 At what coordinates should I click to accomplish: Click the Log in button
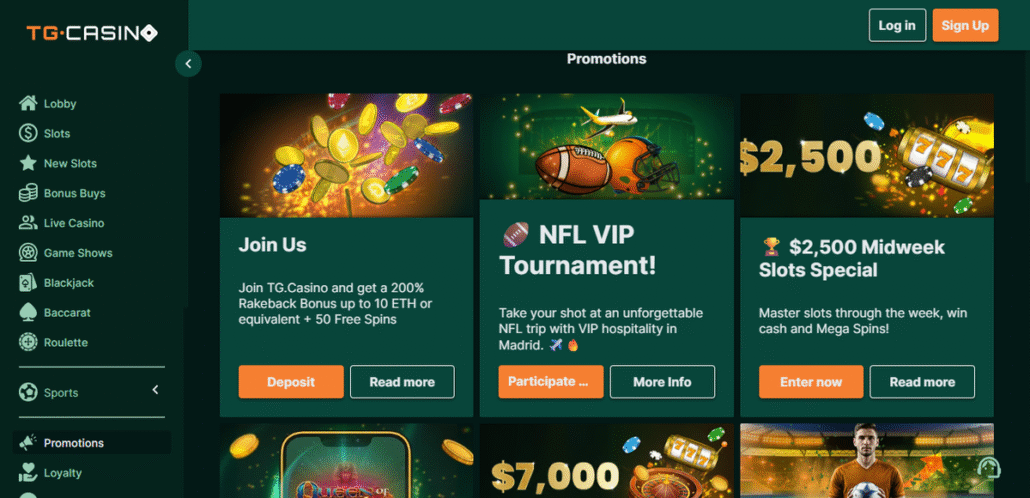pyautogui.click(x=897, y=26)
